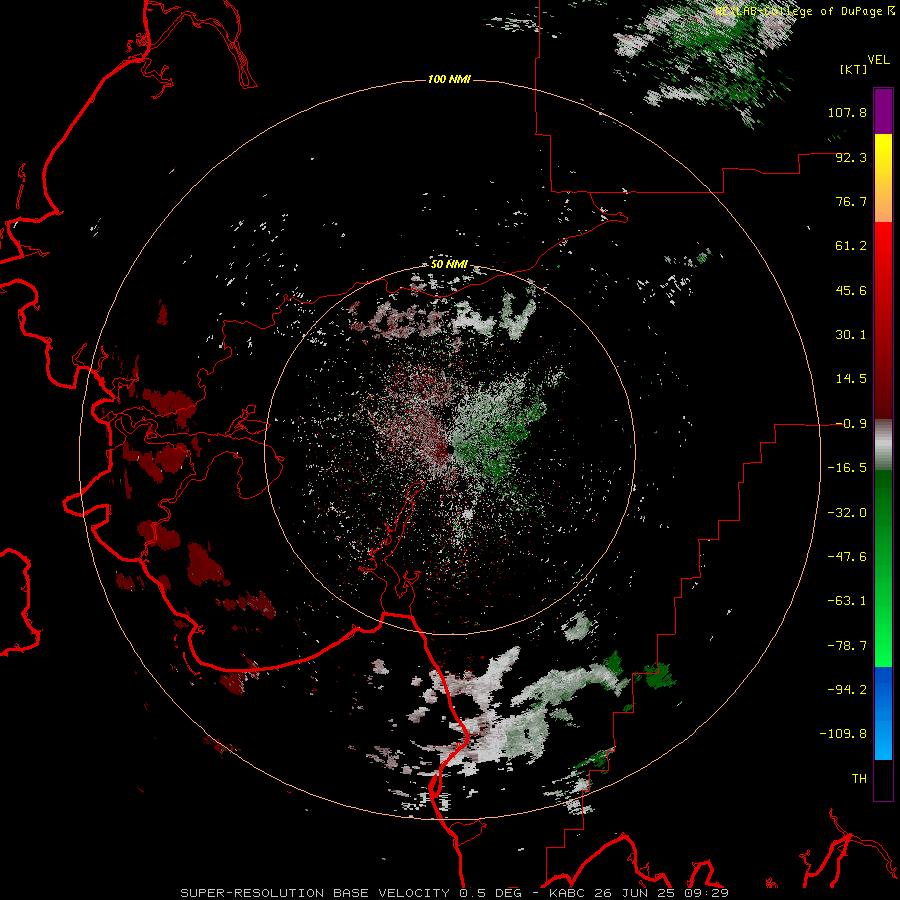
Task: Click the 14.5 velocity scale value
Action: (851, 379)
